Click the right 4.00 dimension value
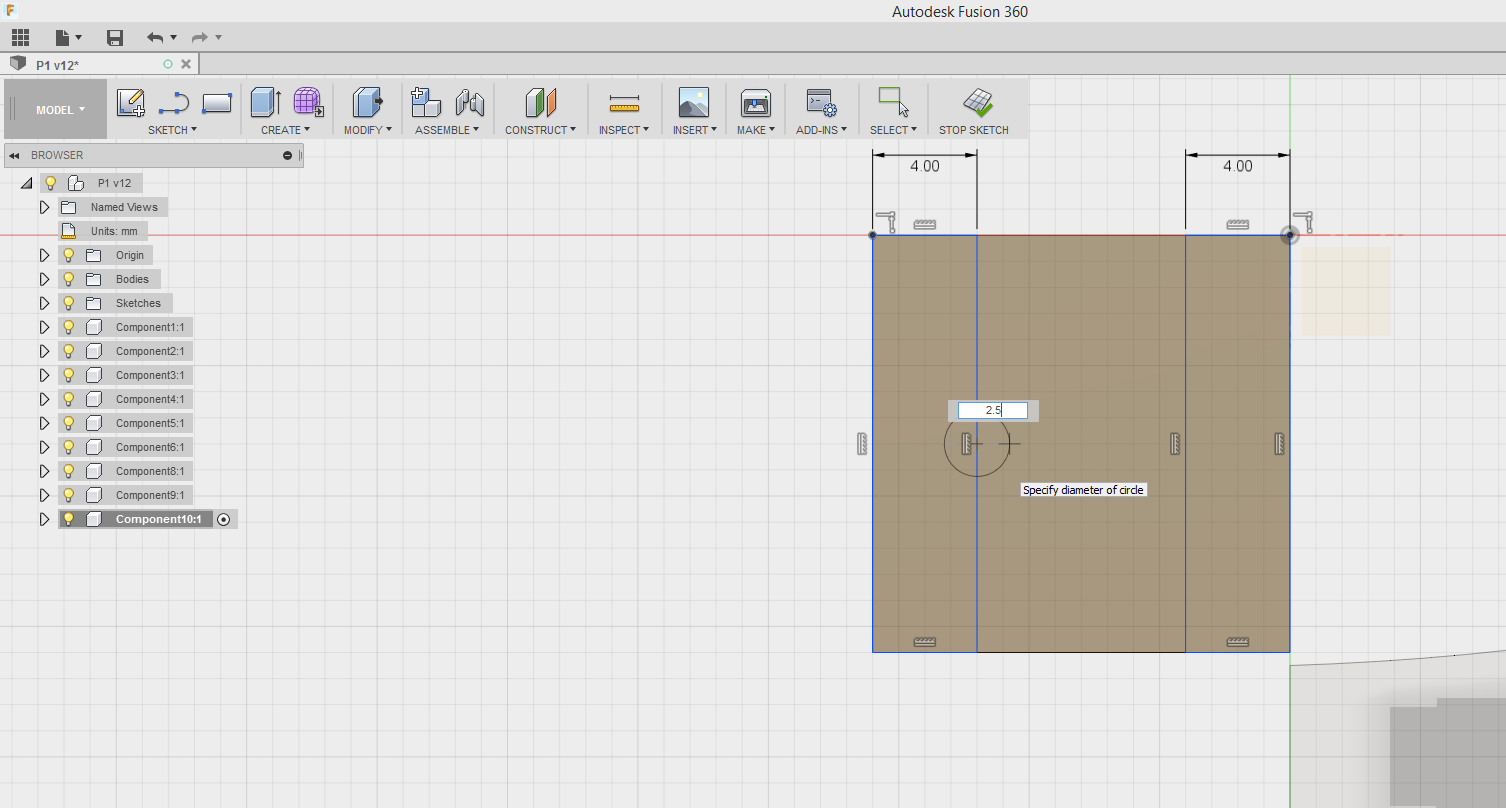This screenshot has height=808, width=1506. [x=1237, y=166]
